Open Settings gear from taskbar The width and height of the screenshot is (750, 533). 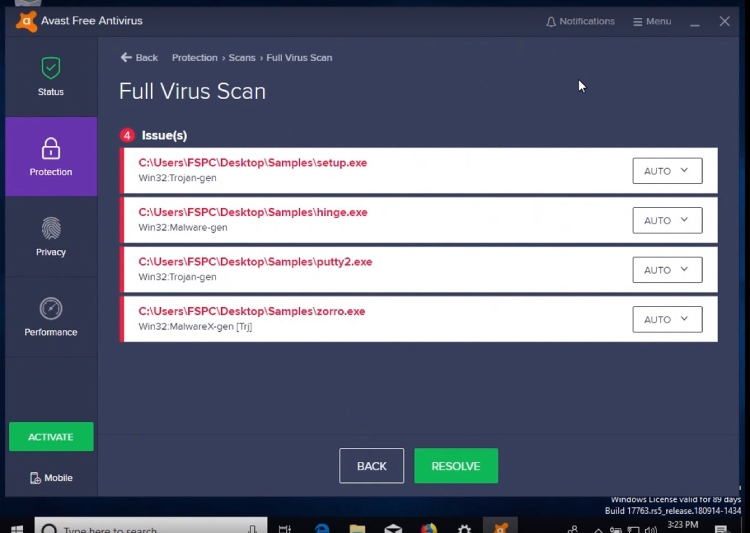coord(464,528)
